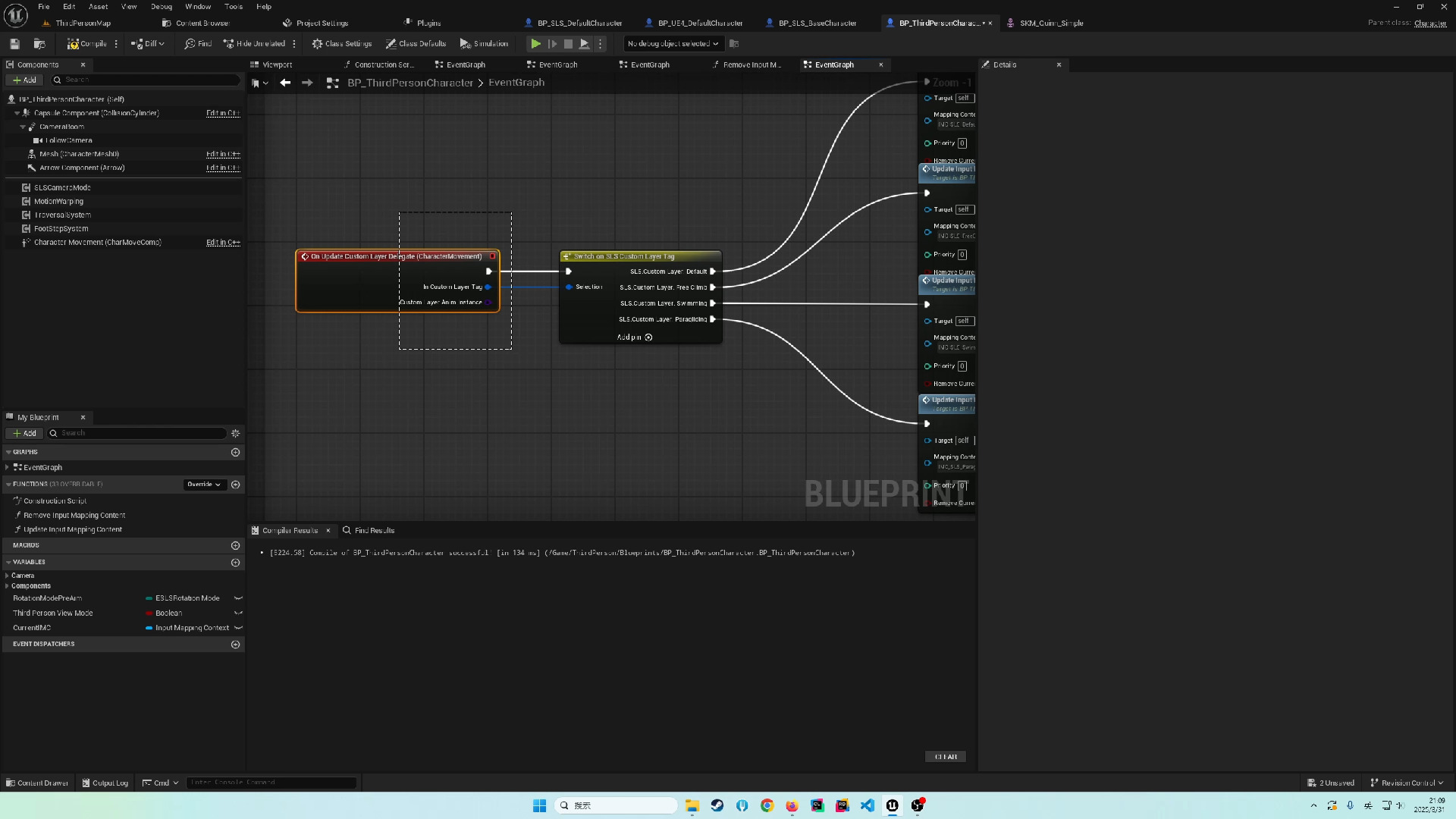Save the current blueprint asset
Viewport: 1456px width, 819px height.
click(14, 44)
